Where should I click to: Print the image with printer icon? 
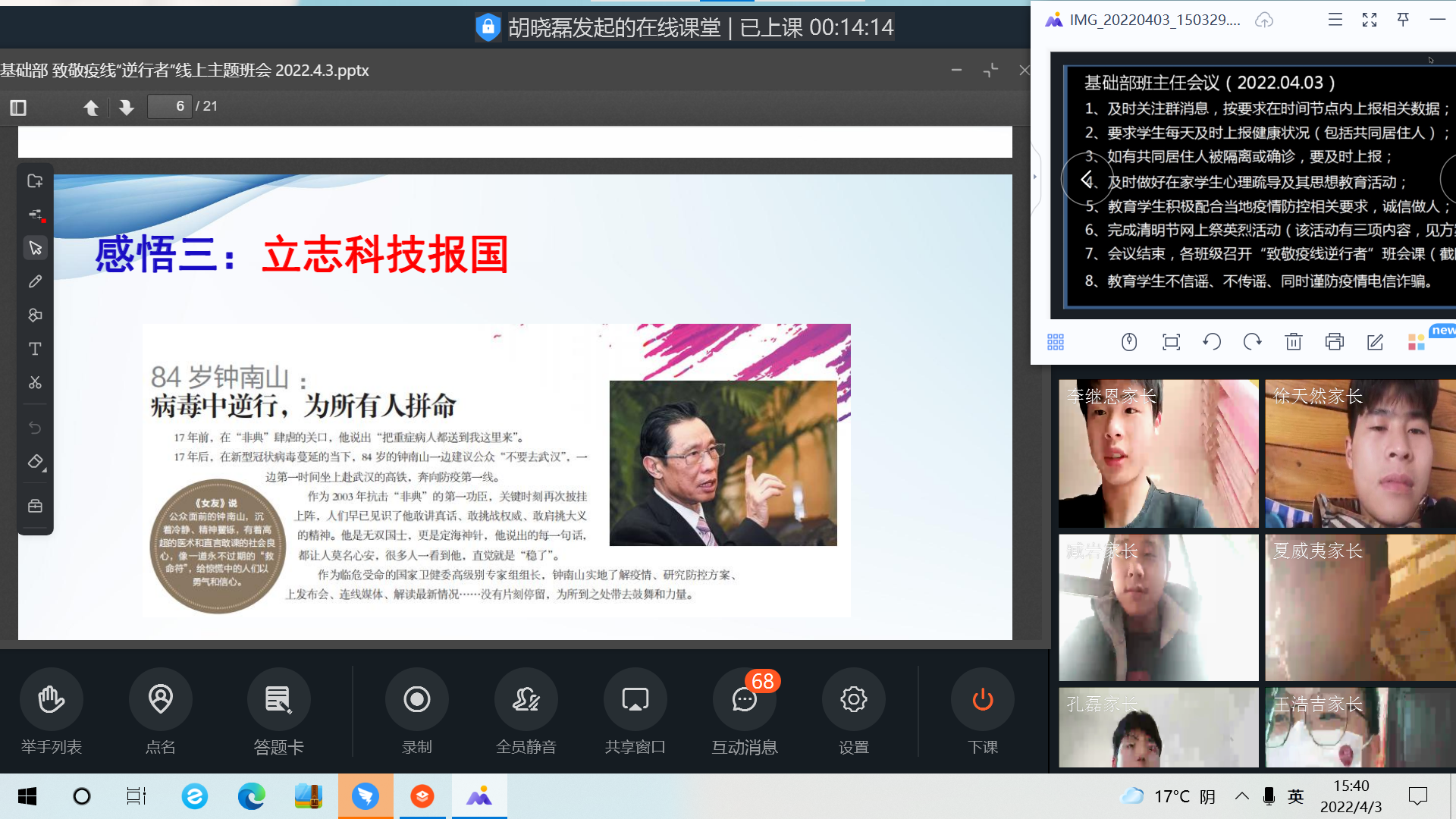tap(1334, 342)
